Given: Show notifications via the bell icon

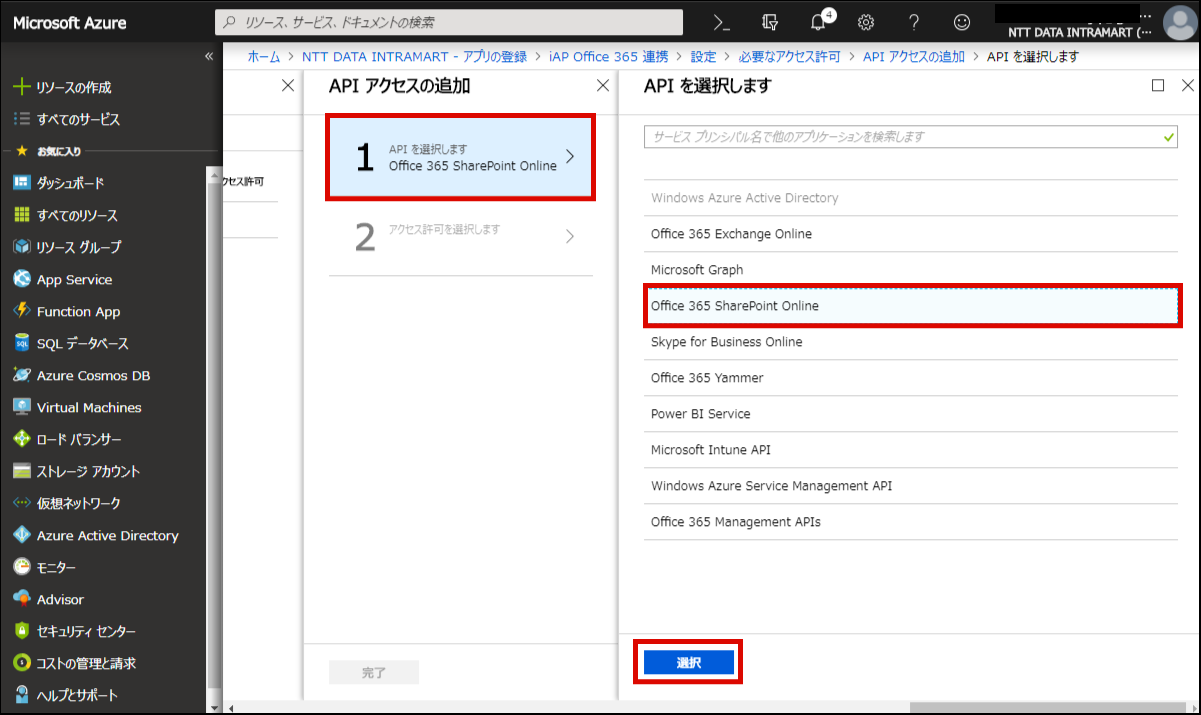Looking at the screenshot, I should 818,22.
